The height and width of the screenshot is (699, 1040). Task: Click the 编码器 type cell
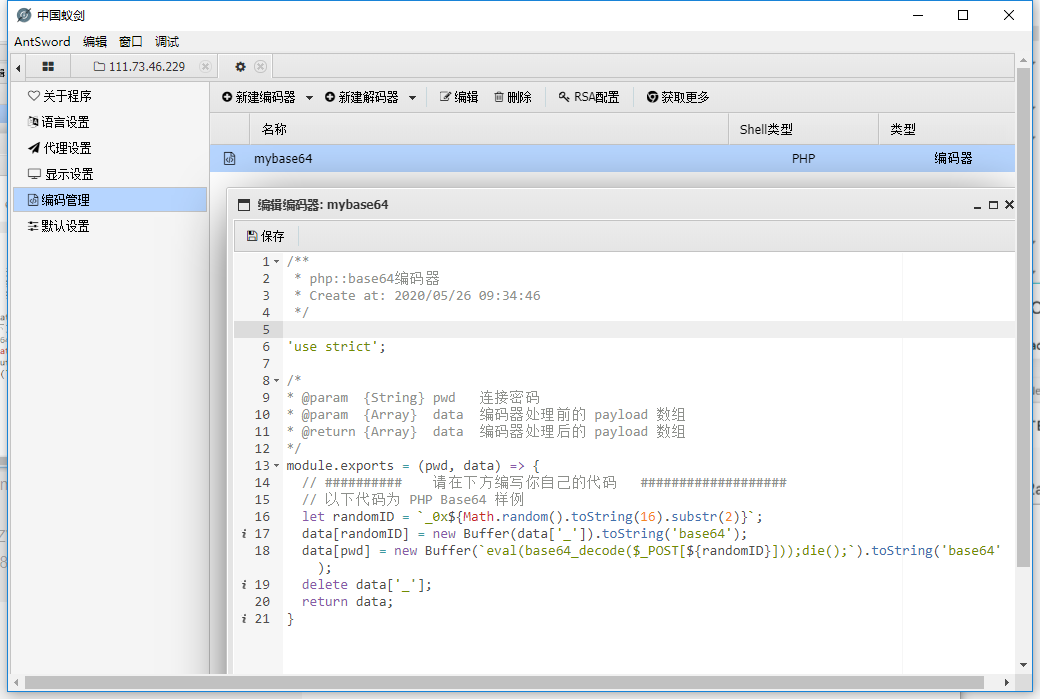click(953, 158)
